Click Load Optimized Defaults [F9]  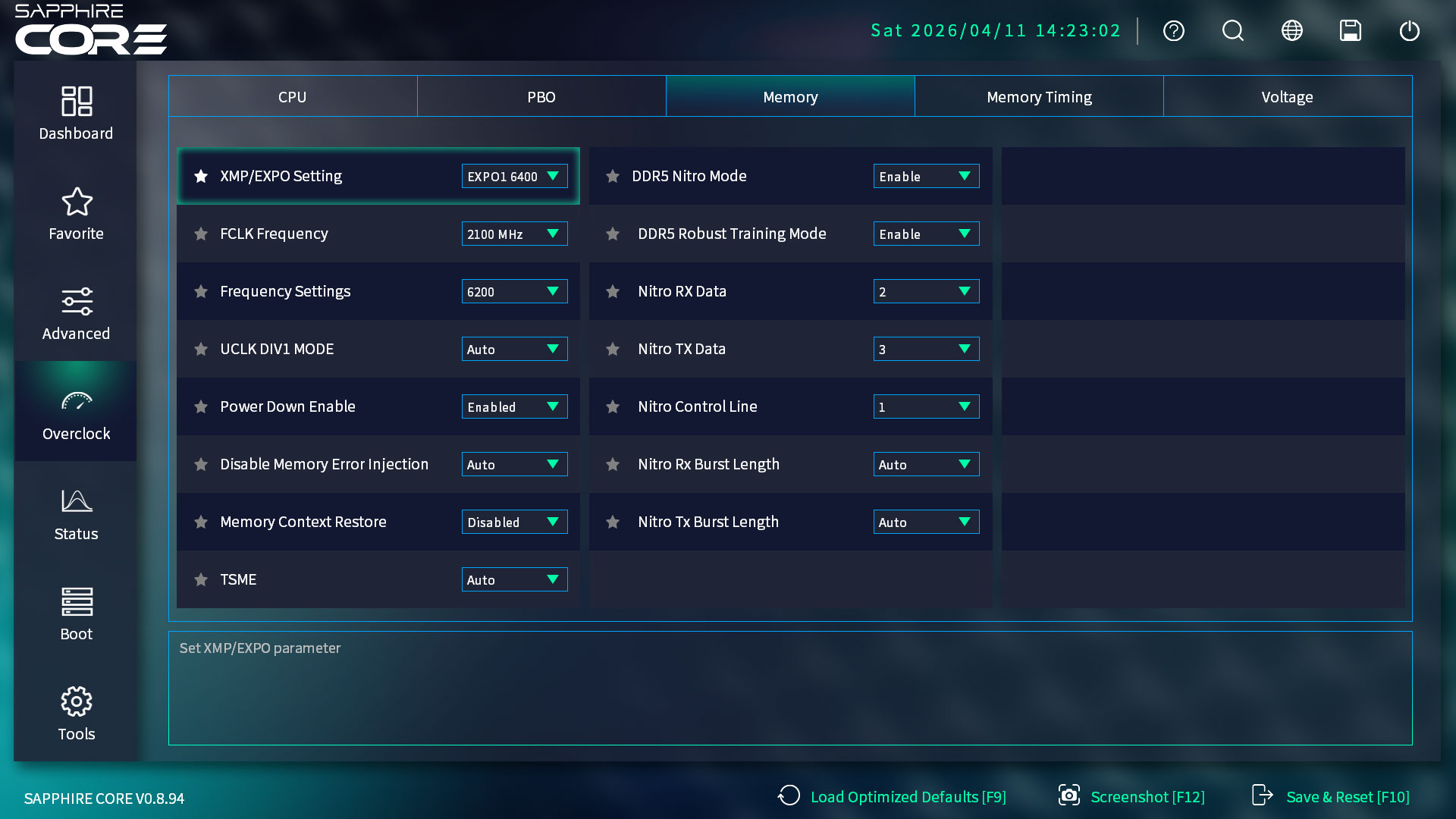[x=893, y=797]
